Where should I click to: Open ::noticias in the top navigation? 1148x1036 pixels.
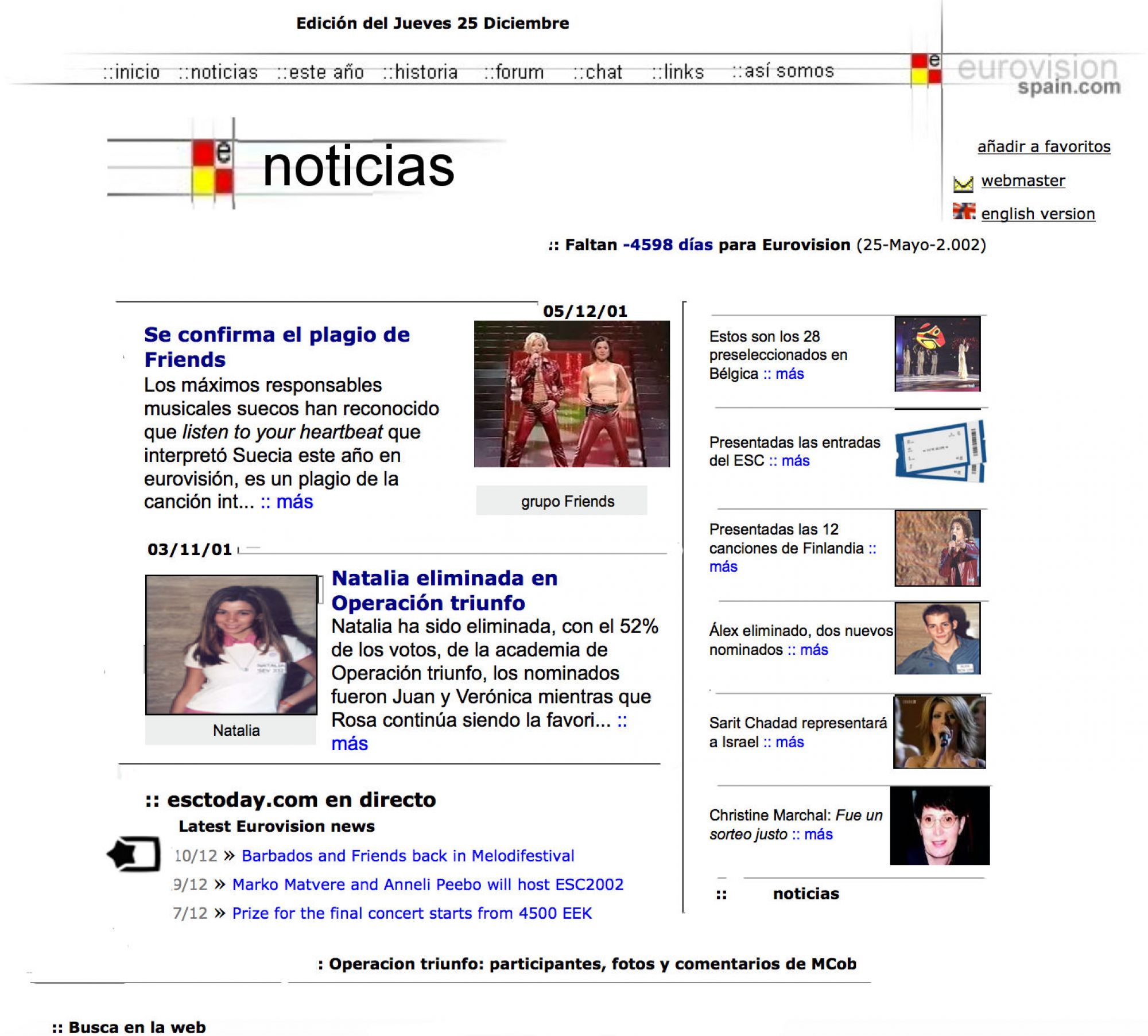(218, 72)
